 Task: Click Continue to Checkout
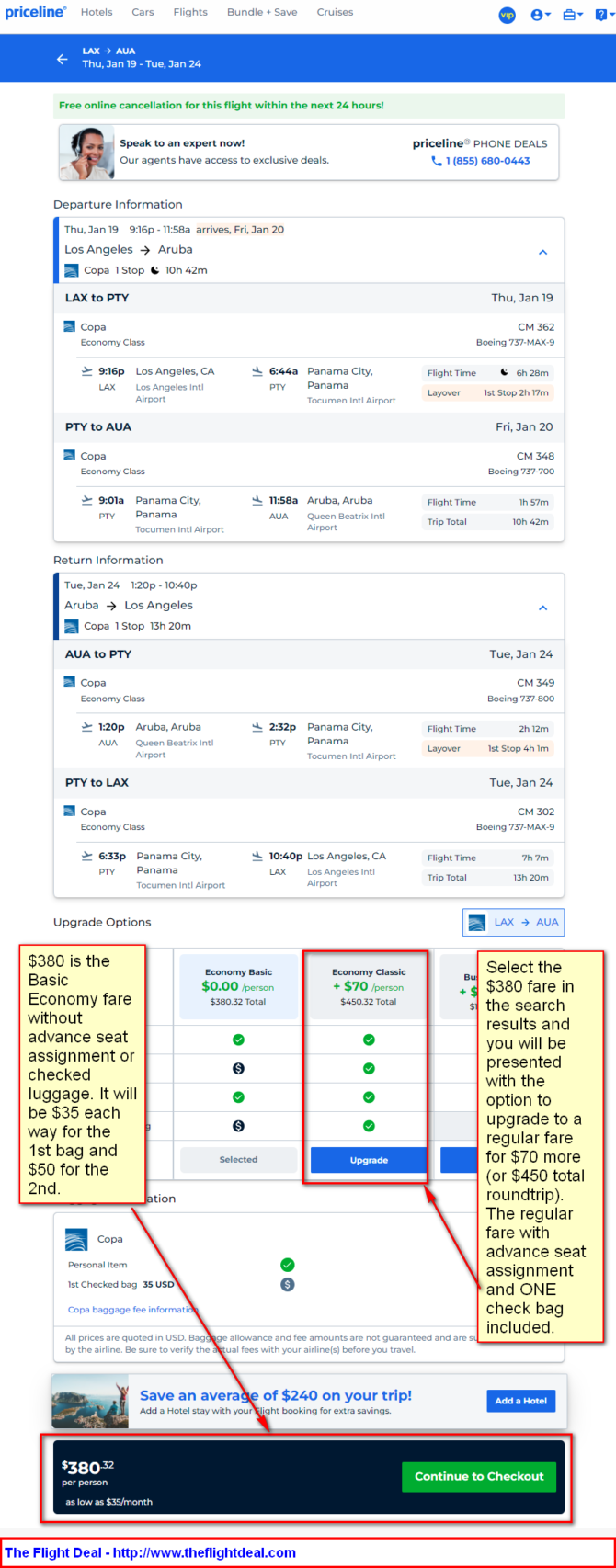pos(479,1476)
